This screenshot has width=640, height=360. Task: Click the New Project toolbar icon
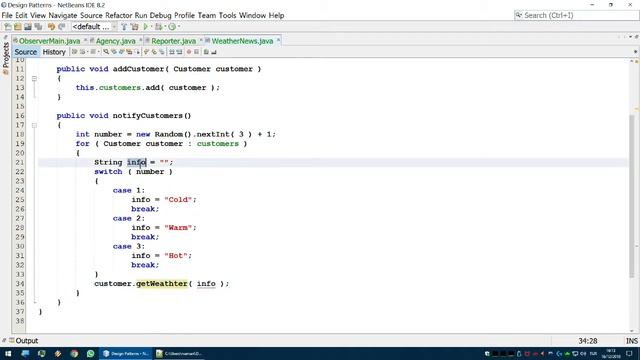click(18, 27)
